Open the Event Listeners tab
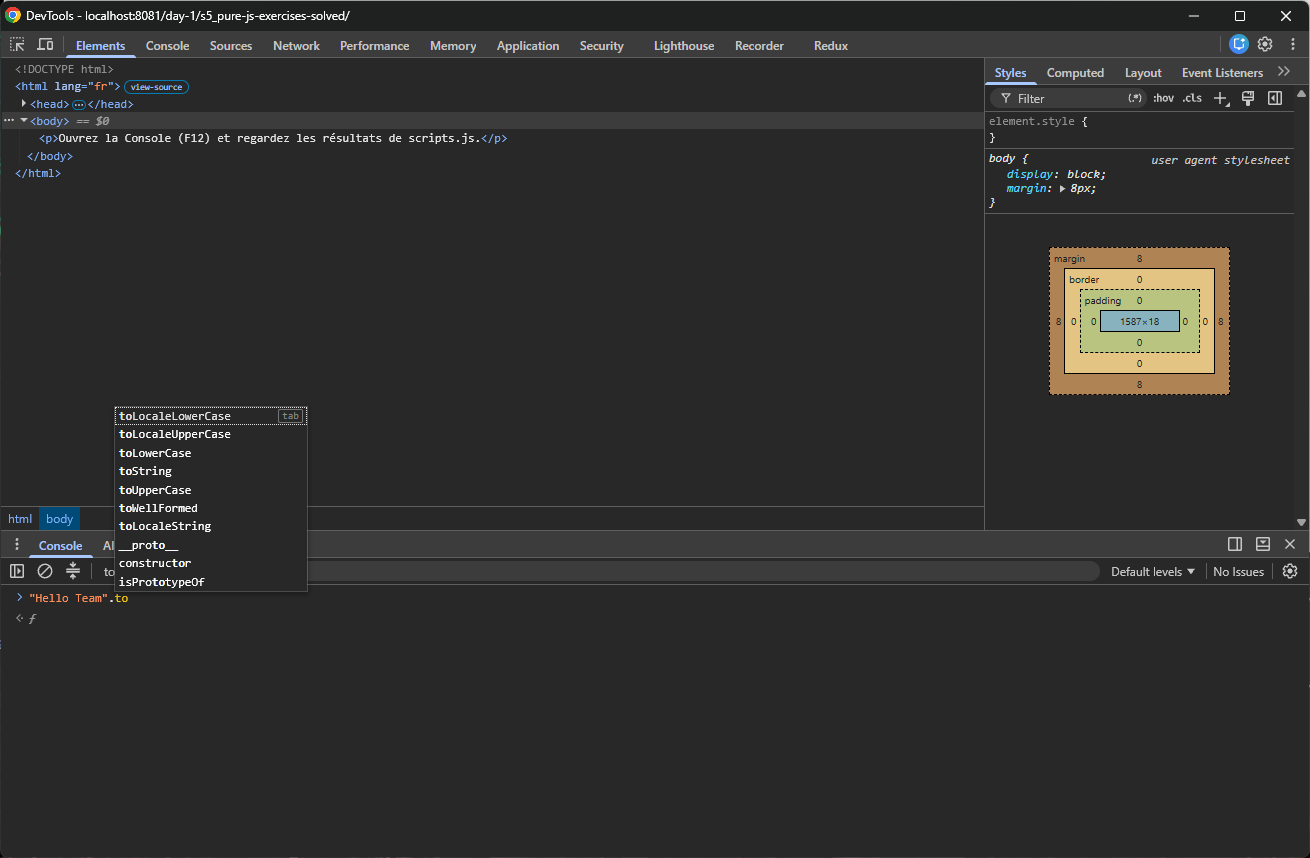 pyautogui.click(x=1222, y=73)
